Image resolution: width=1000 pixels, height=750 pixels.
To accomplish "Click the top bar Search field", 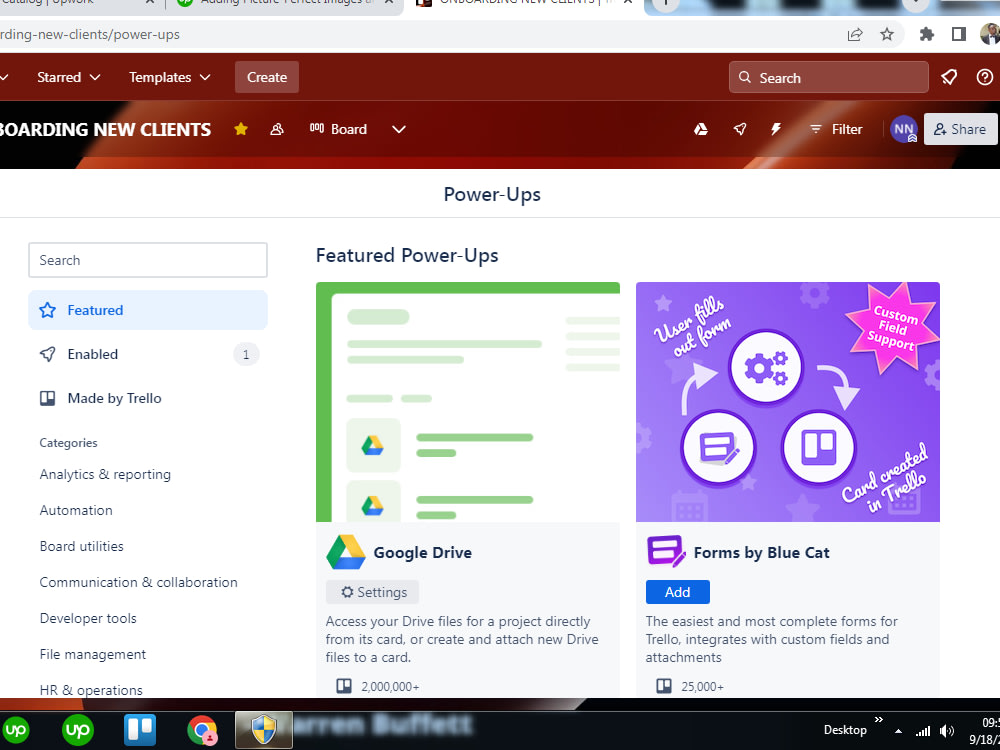I will coord(828,77).
